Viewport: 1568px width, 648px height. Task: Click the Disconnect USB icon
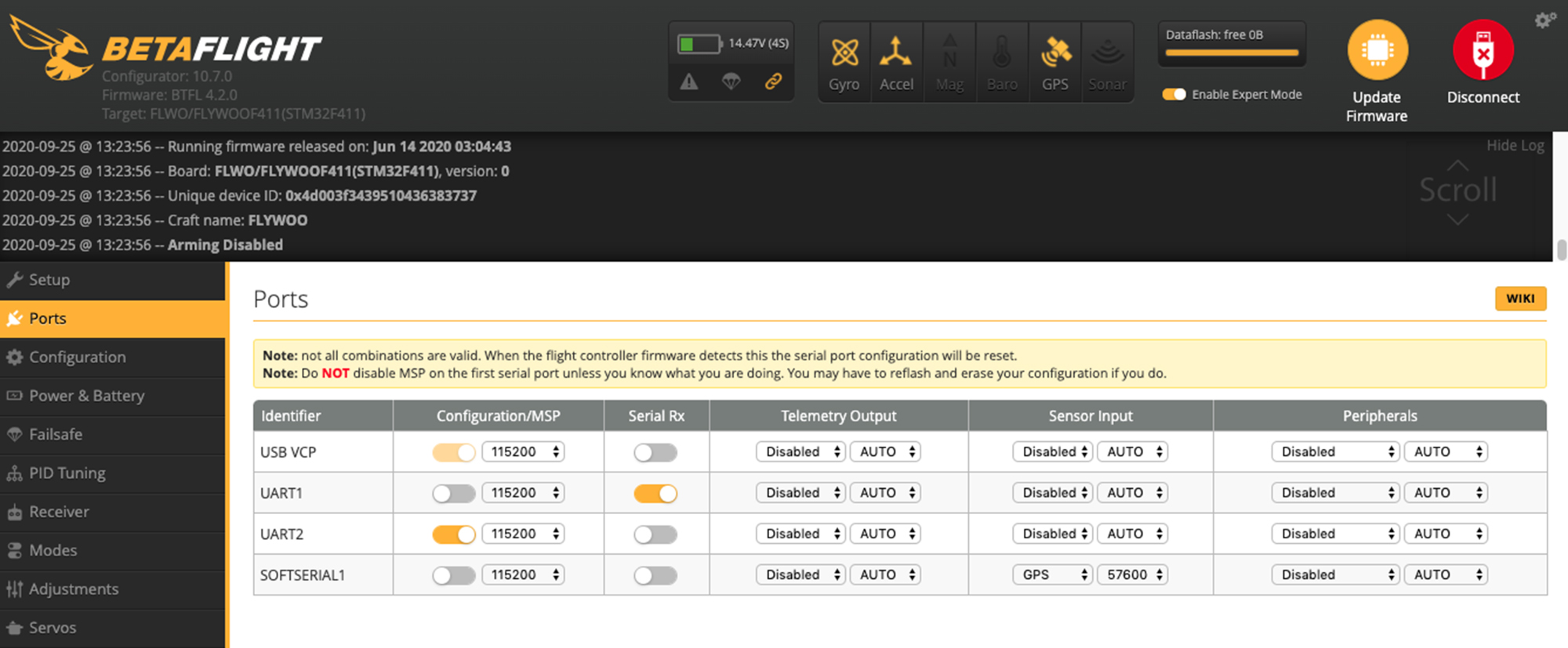(x=1483, y=50)
